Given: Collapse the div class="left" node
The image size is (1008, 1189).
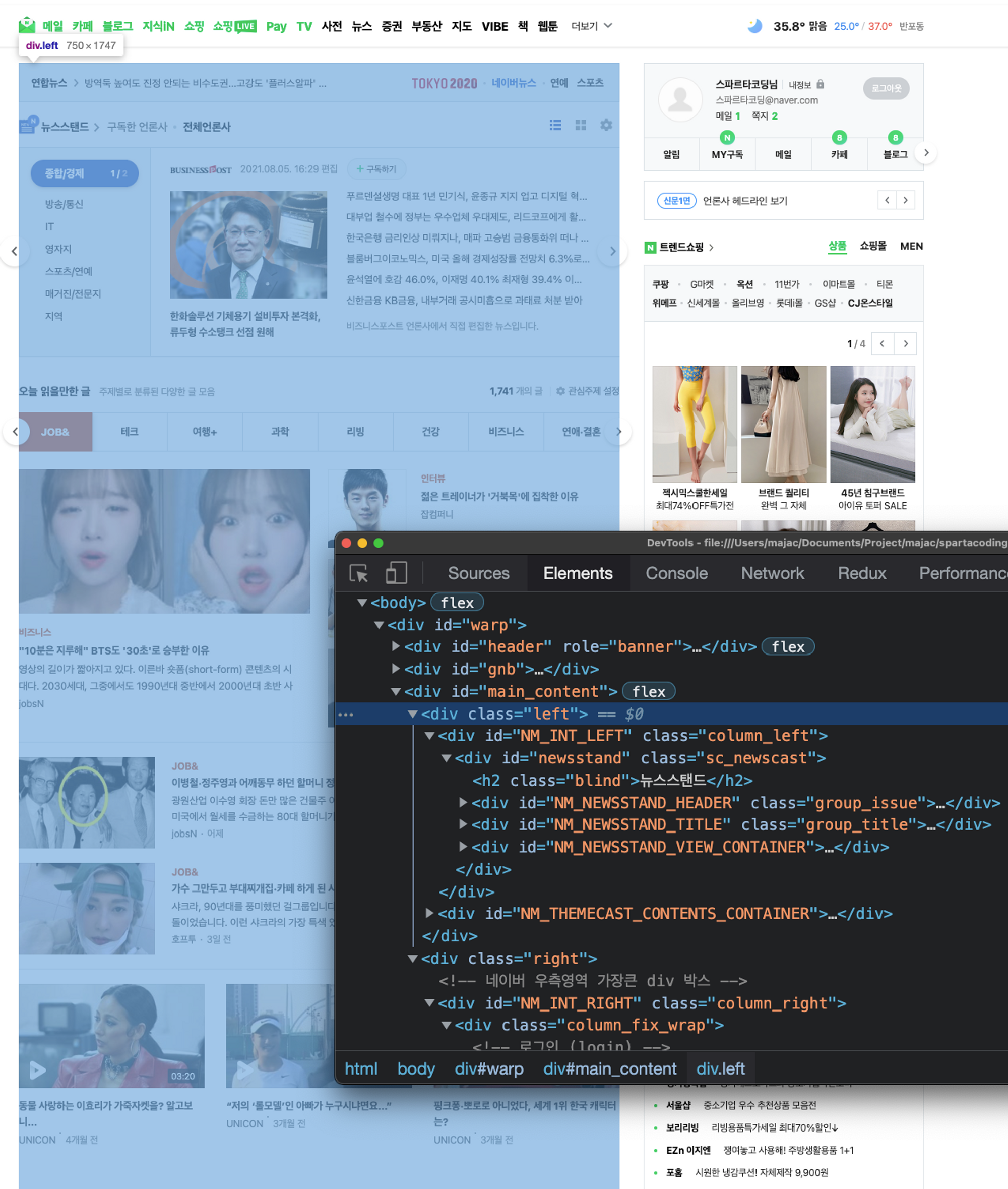Looking at the screenshot, I should pos(413,714).
